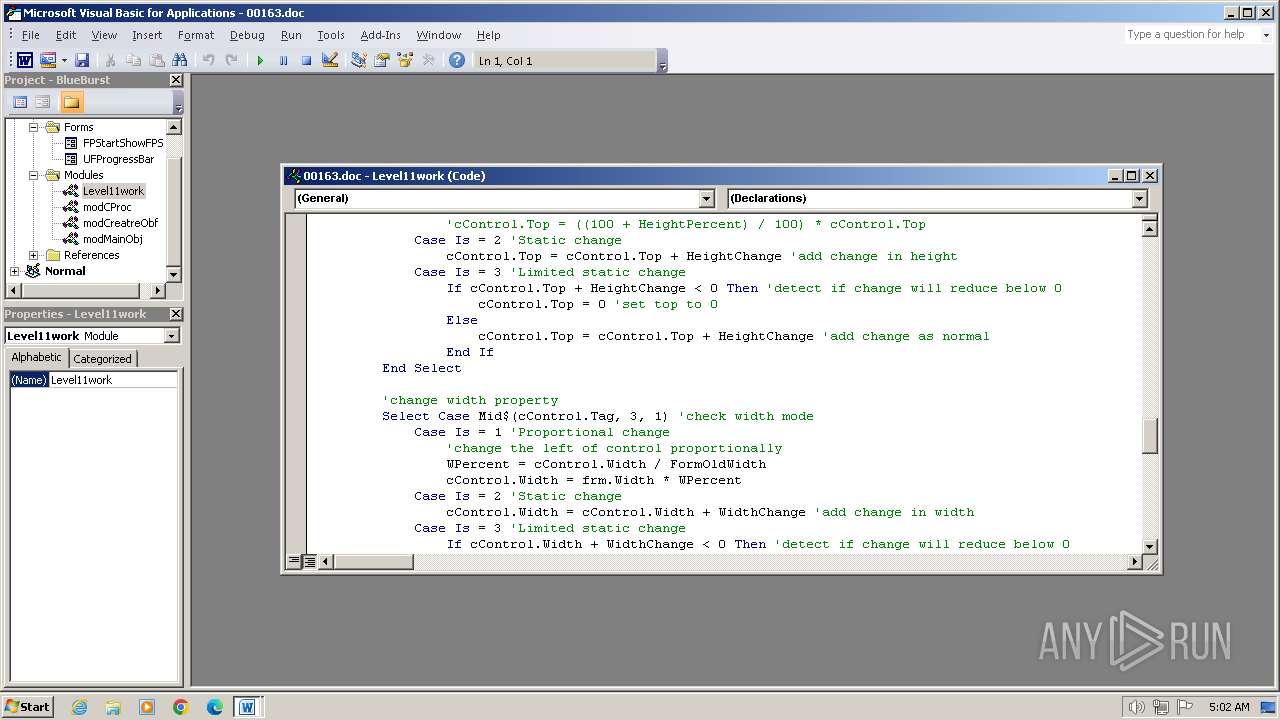Click the Paste toolbar icon
This screenshot has width=1280, height=720.
pyautogui.click(x=156, y=61)
